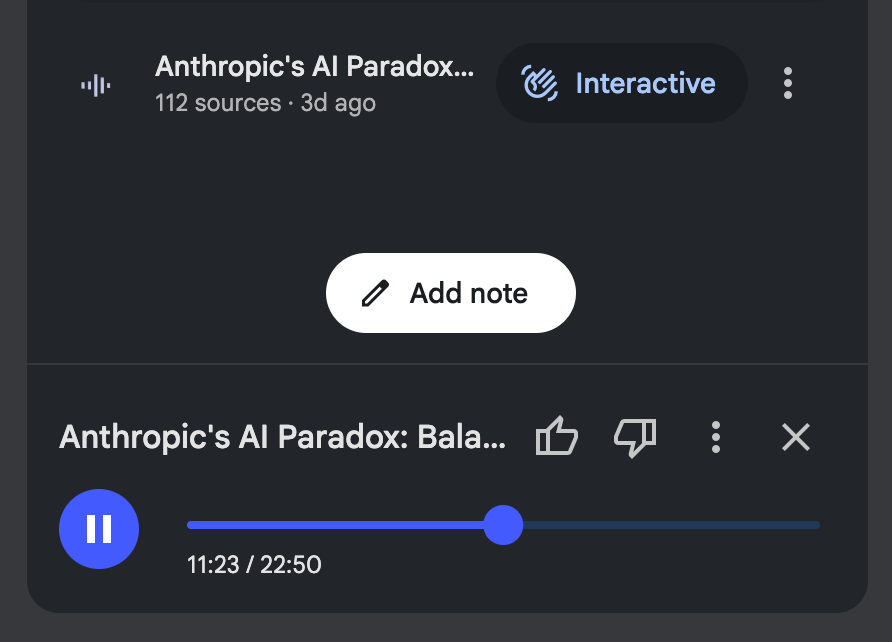Screen dimensions: 892x642
Task: Click the player title "Anthropic's AI Paradox: Bala..."
Action: point(283,437)
